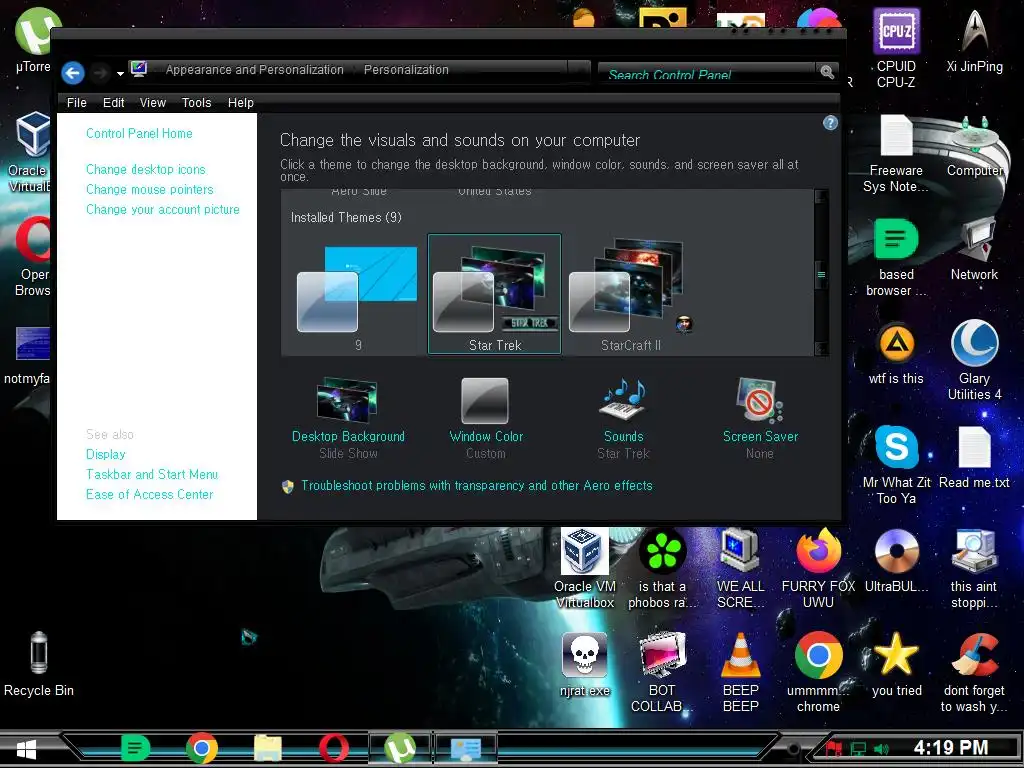Open Change your account picture link
1024x768 pixels.
[163, 210]
